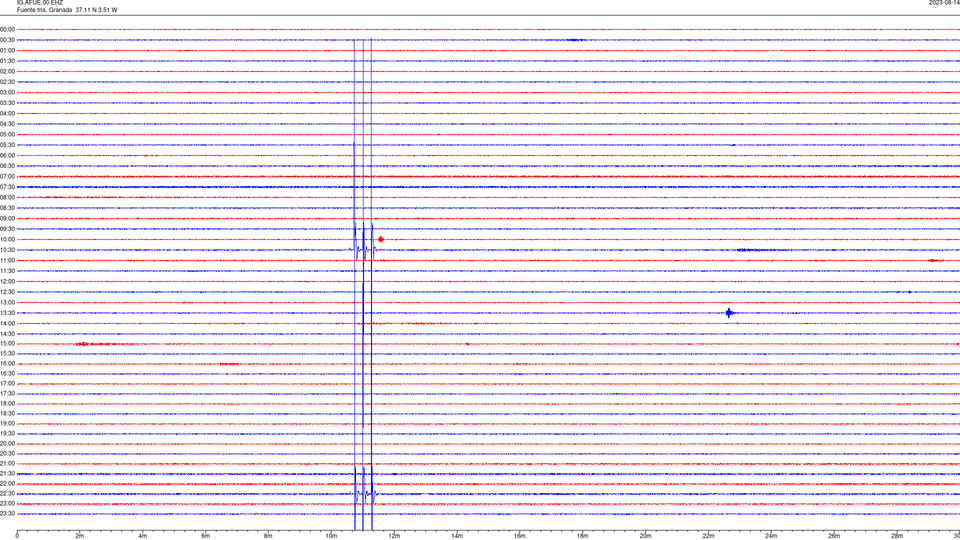Select the 10:30 trace time label
The image size is (960, 540).
point(7,250)
